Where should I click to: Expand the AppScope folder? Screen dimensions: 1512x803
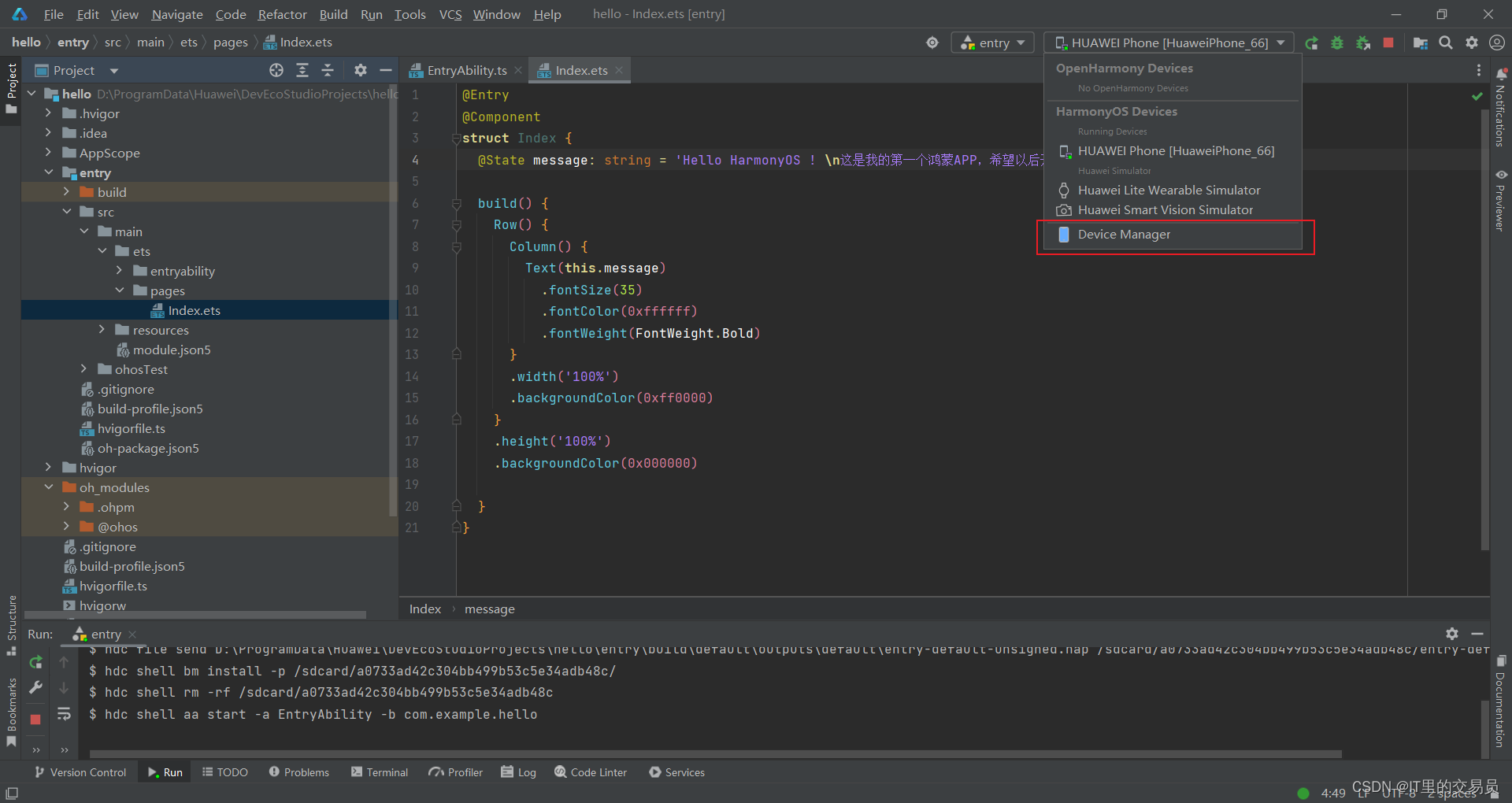pyautogui.click(x=48, y=153)
